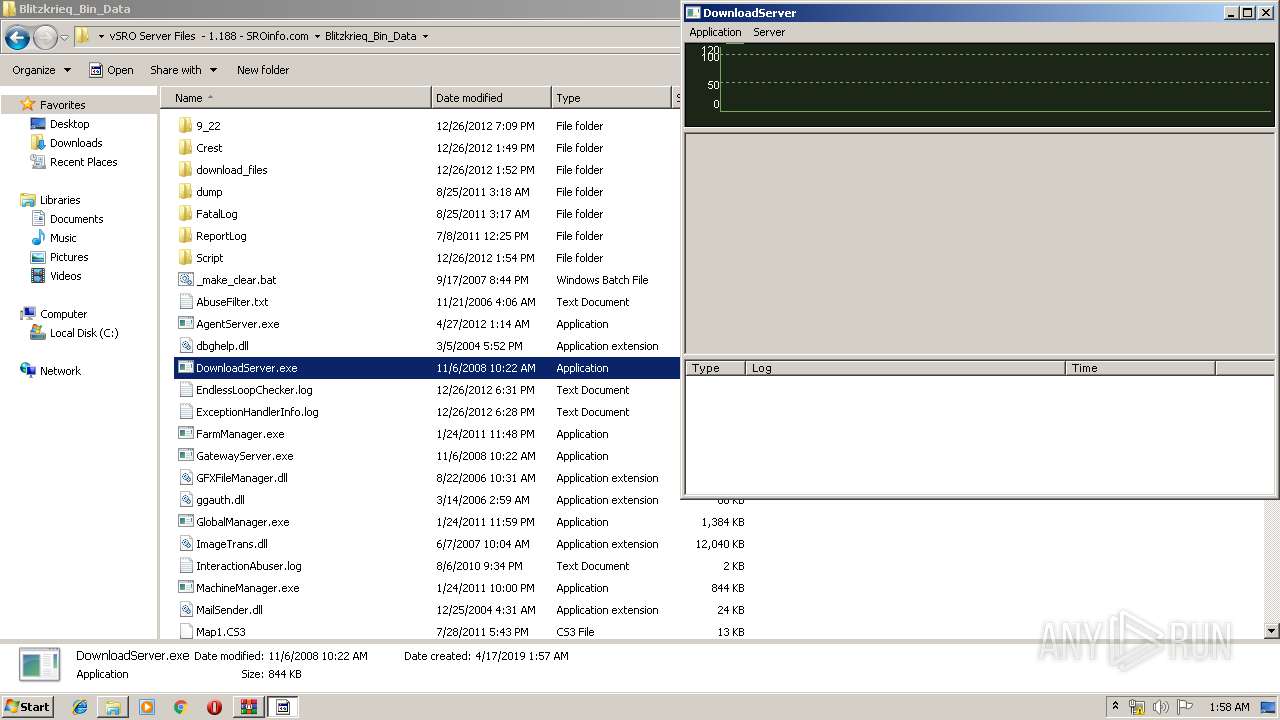Select the EndlessLoopChecker.log file name
The width and height of the screenshot is (1280, 720).
(254, 390)
